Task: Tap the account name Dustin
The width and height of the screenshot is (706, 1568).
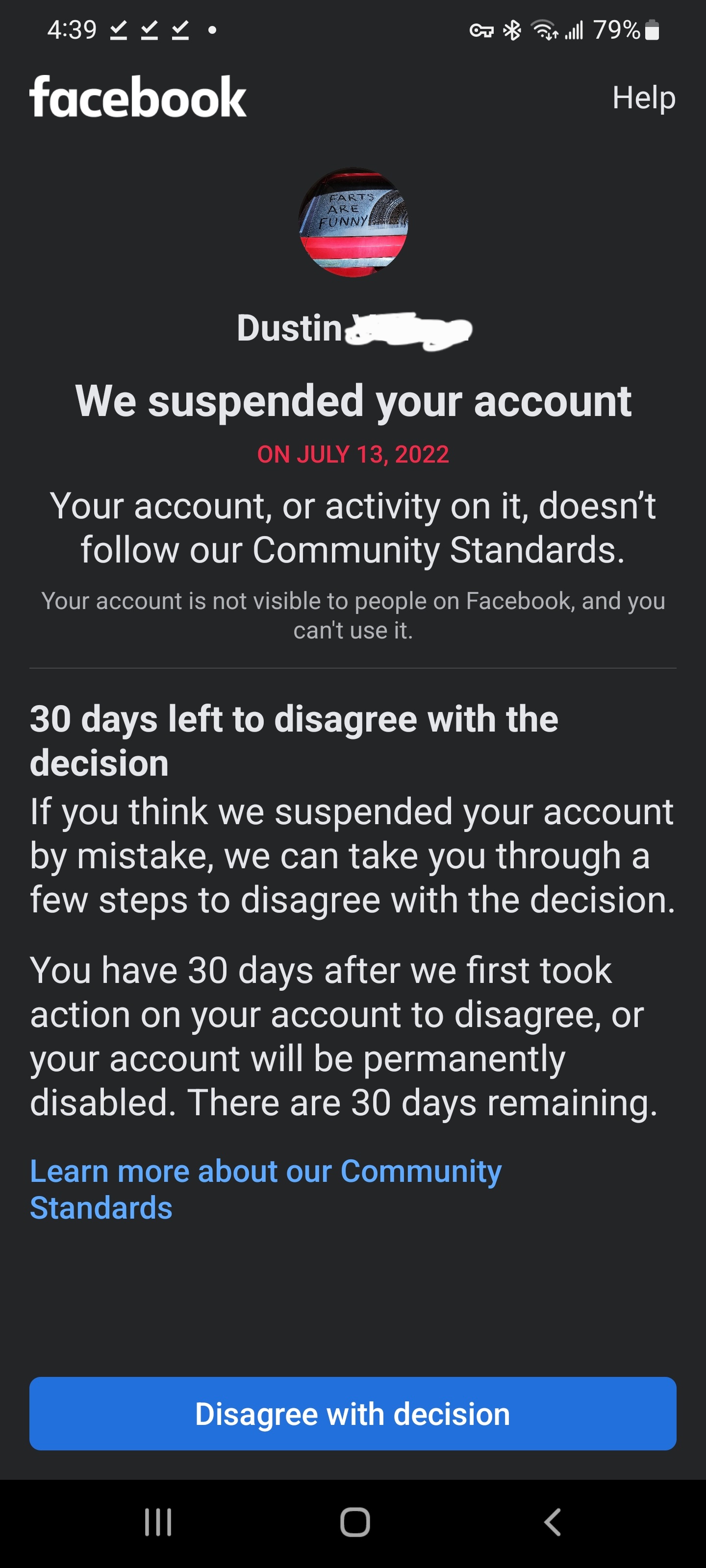Action: click(290, 329)
